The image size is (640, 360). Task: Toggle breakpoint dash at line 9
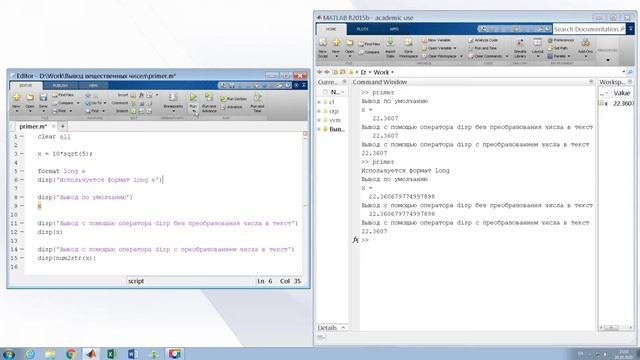pyautogui.click(x=22, y=206)
